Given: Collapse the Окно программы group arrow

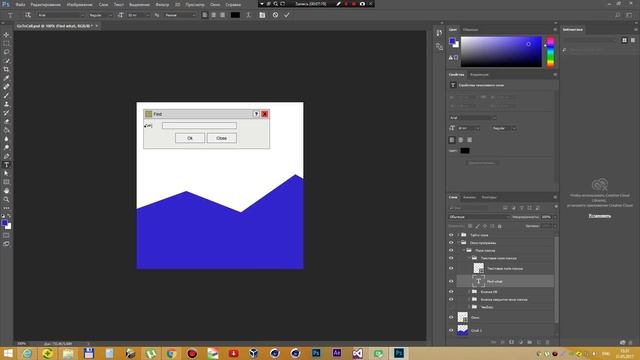Looking at the screenshot, I should click(459, 242).
